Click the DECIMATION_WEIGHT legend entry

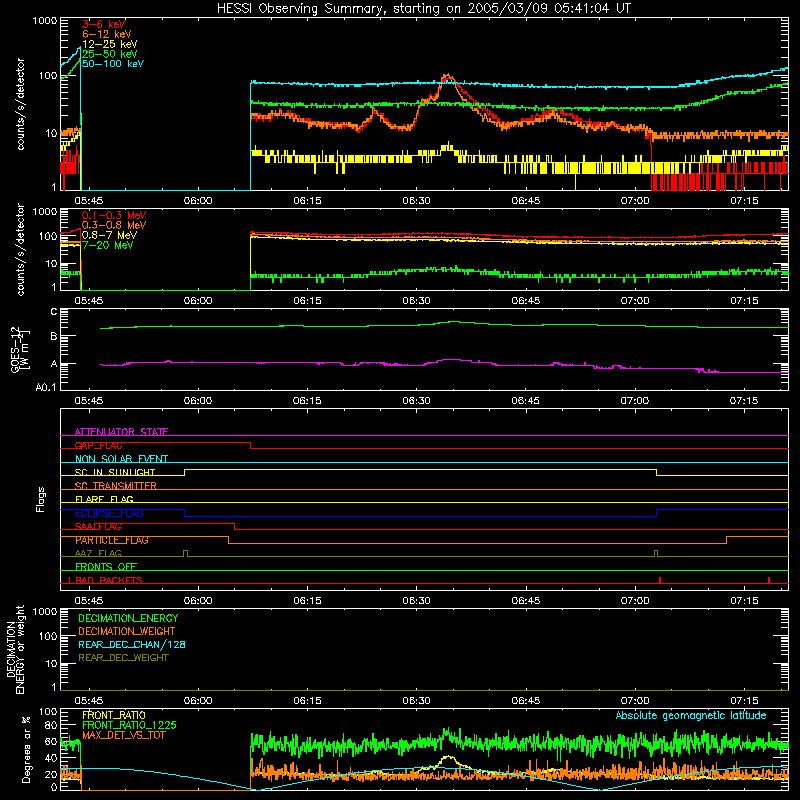[x=127, y=631]
